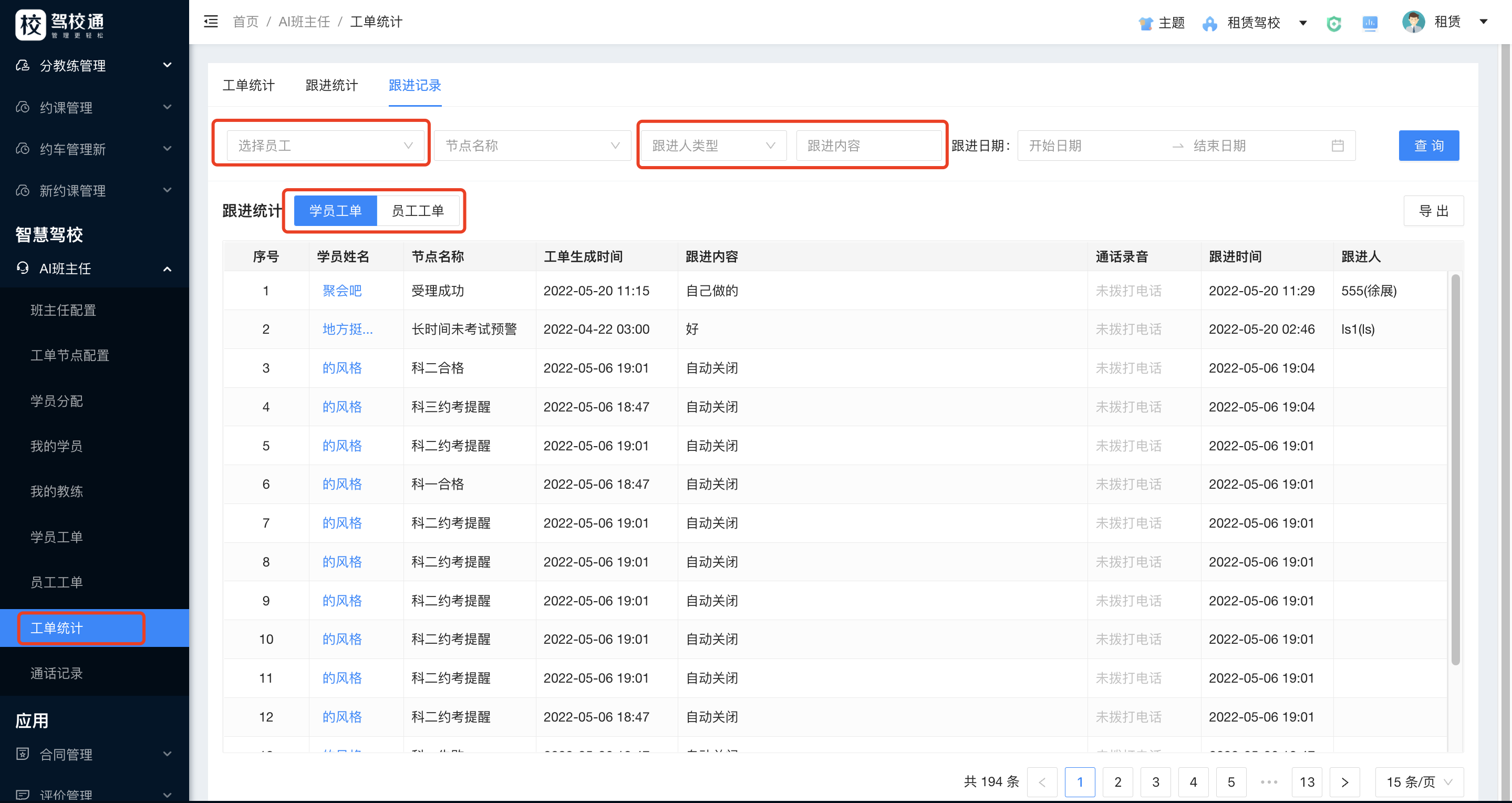This screenshot has width=1512, height=803.
Task: Open the 节点名称 dropdown
Action: tap(532, 146)
